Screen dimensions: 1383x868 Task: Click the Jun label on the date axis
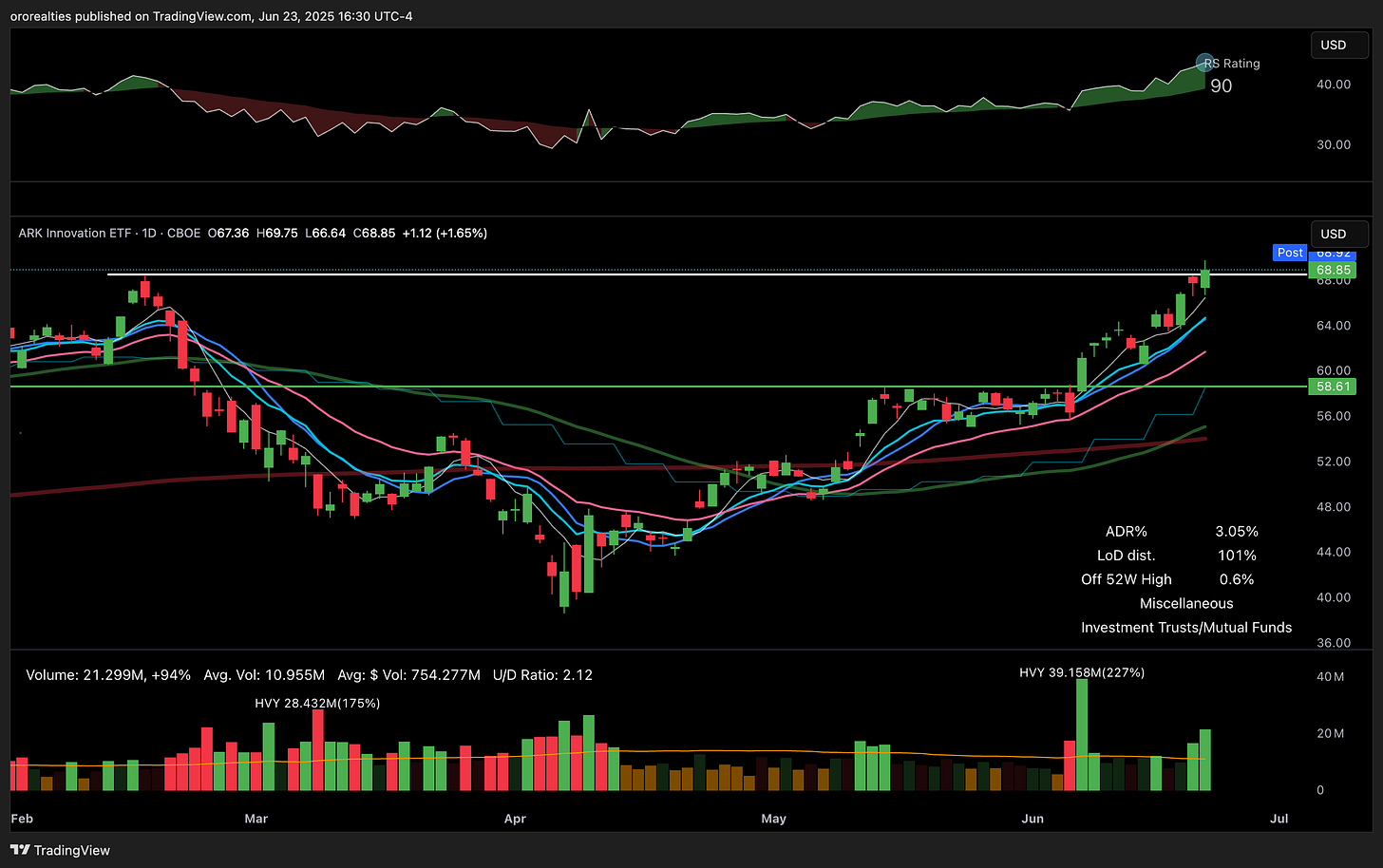1033,819
